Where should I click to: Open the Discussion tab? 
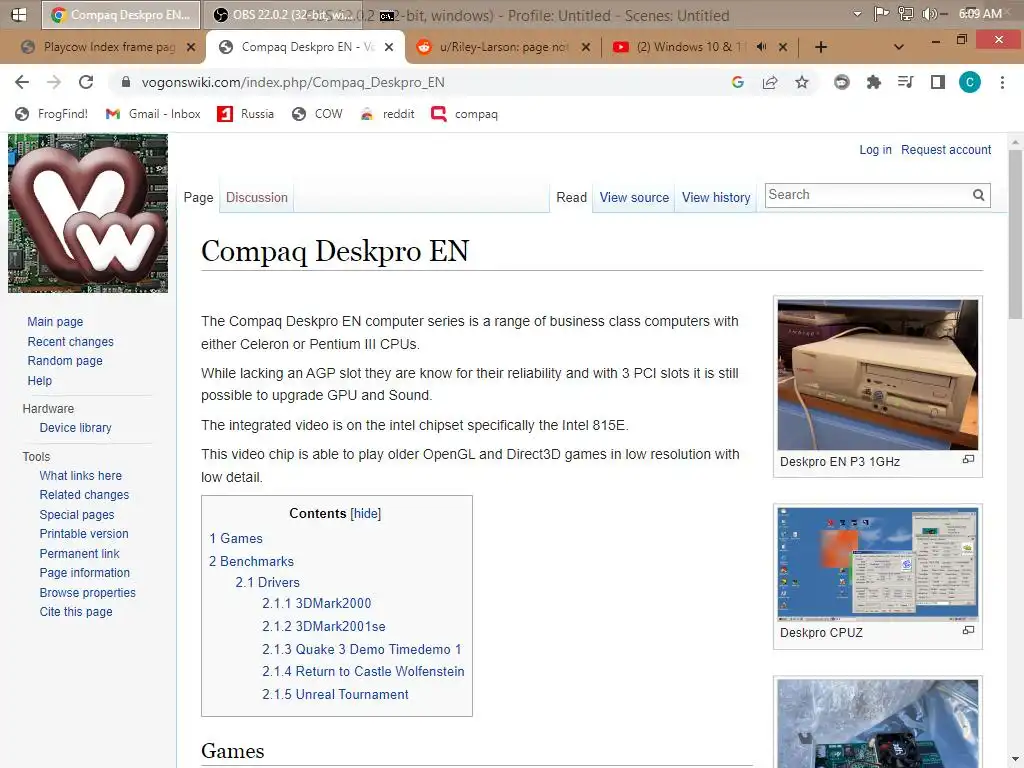coord(257,197)
